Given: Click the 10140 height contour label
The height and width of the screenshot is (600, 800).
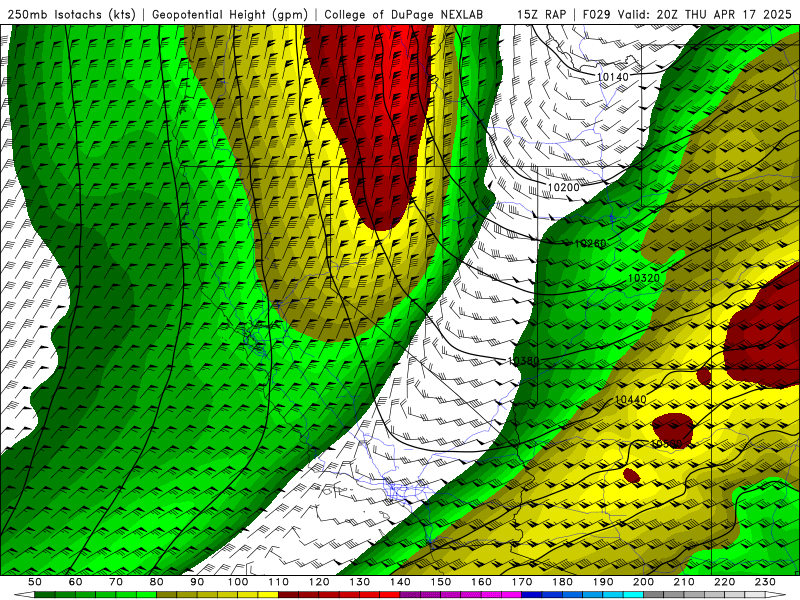Looking at the screenshot, I should point(613,77).
